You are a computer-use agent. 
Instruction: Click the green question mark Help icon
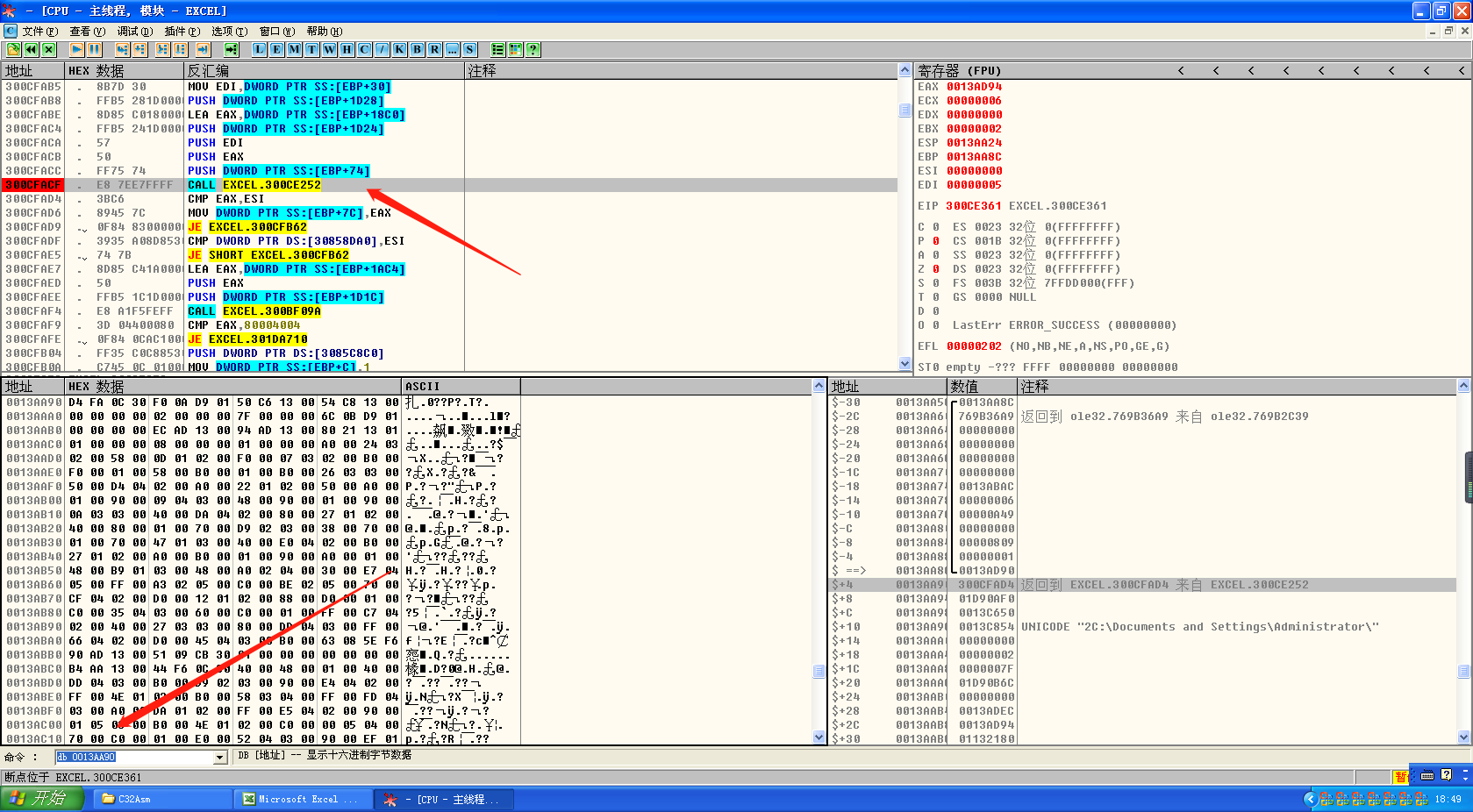(x=533, y=49)
